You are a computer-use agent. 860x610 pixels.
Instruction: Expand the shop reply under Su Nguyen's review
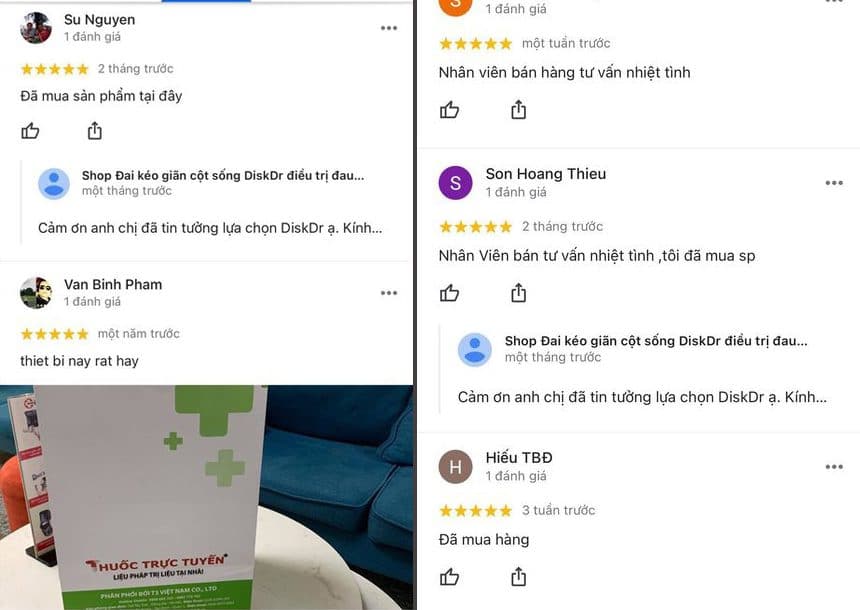pyautogui.click(x=210, y=228)
